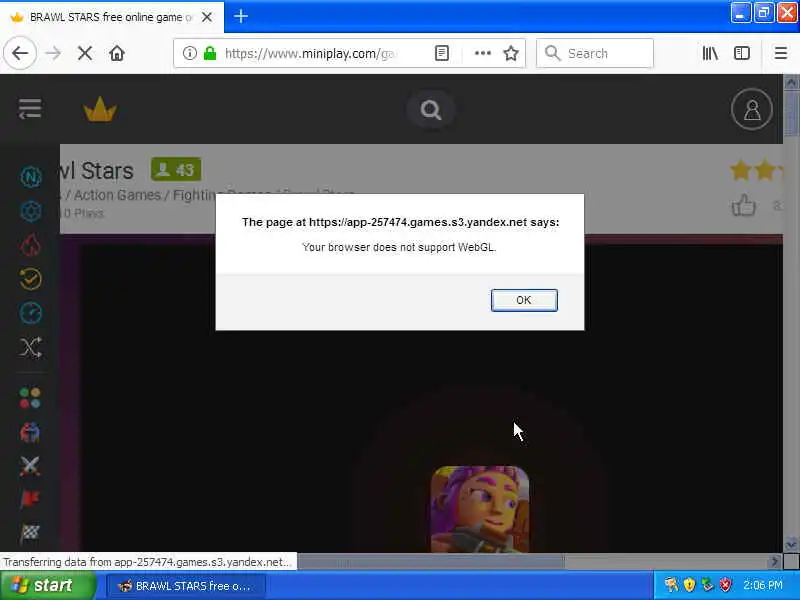Viewport: 800px width, 600px height.
Task: Open the user profile avatar icon
Action: (752, 109)
